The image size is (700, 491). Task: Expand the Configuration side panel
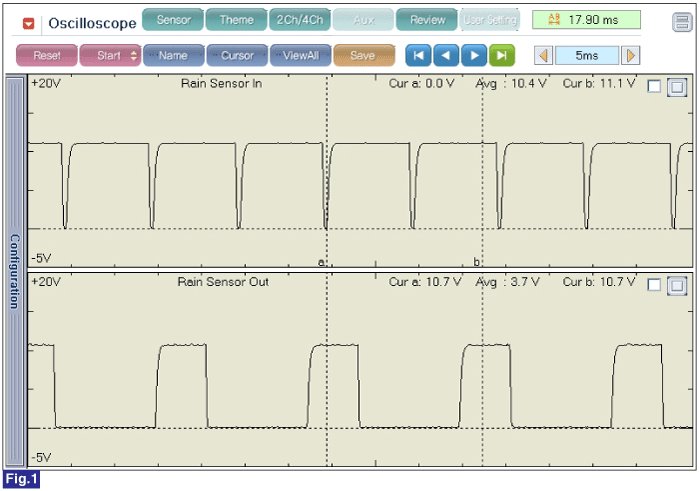point(15,271)
